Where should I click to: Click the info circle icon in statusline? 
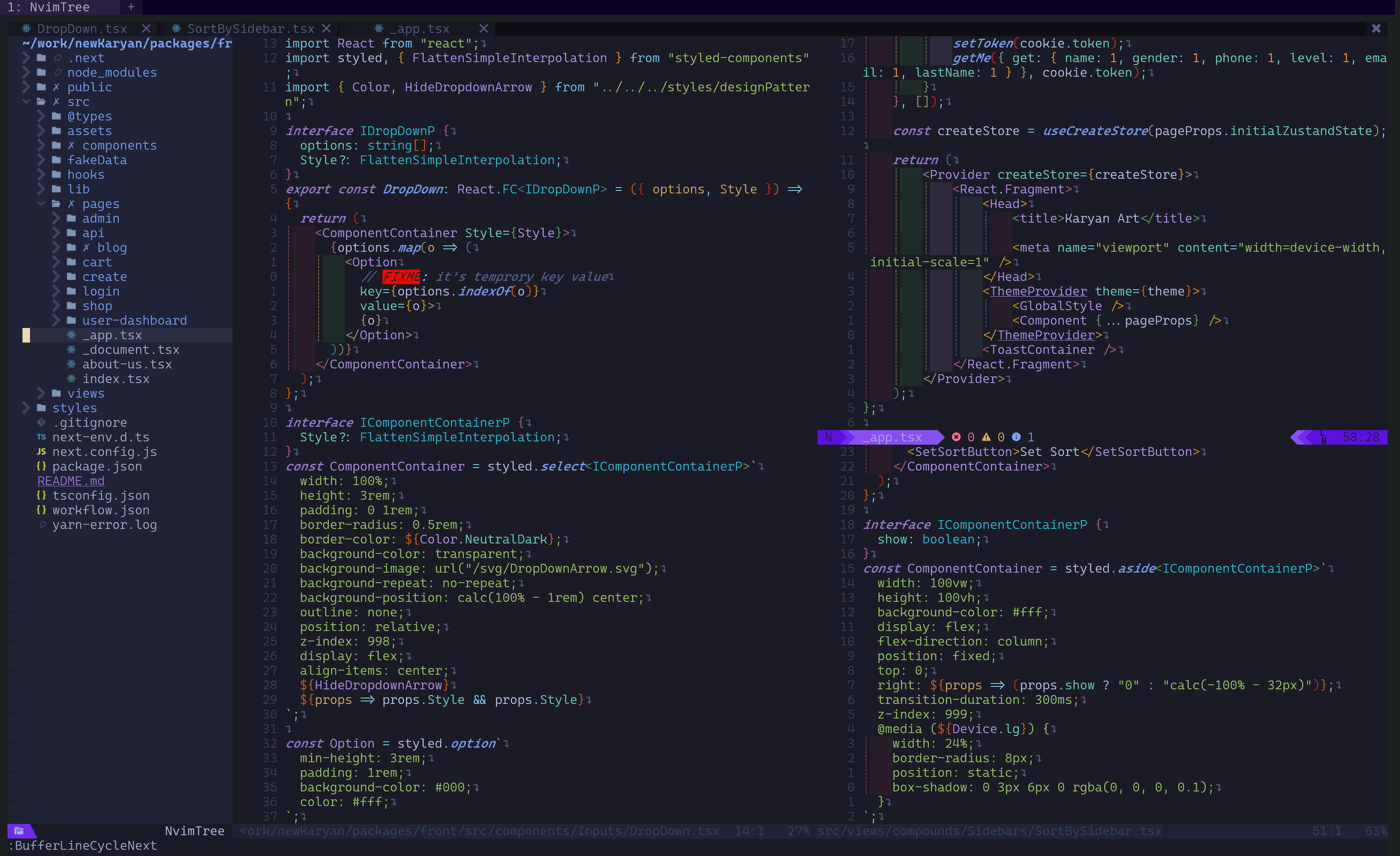click(x=1016, y=437)
